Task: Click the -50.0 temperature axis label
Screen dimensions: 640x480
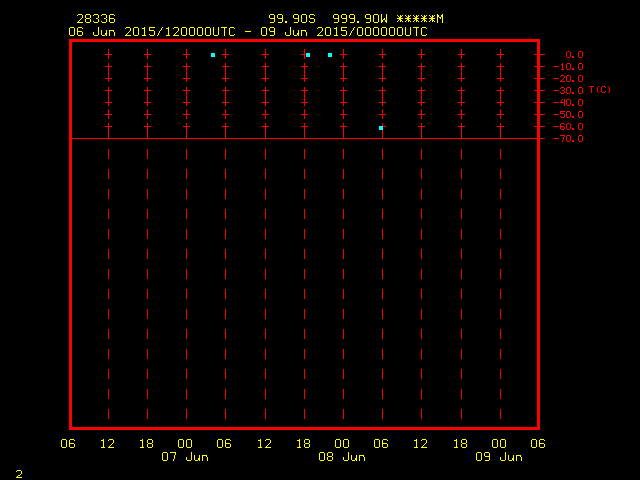Action: (x=569, y=115)
